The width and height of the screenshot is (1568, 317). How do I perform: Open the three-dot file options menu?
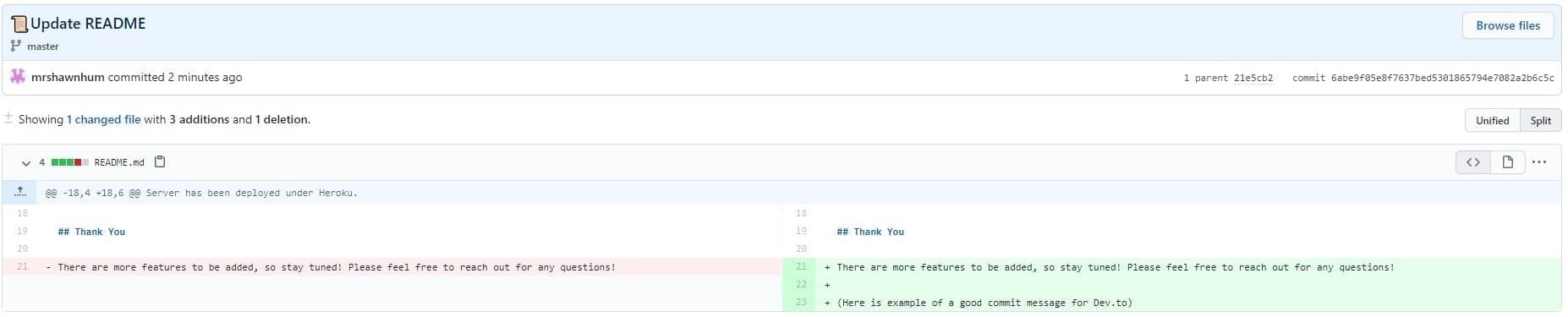(x=1539, y=162)
